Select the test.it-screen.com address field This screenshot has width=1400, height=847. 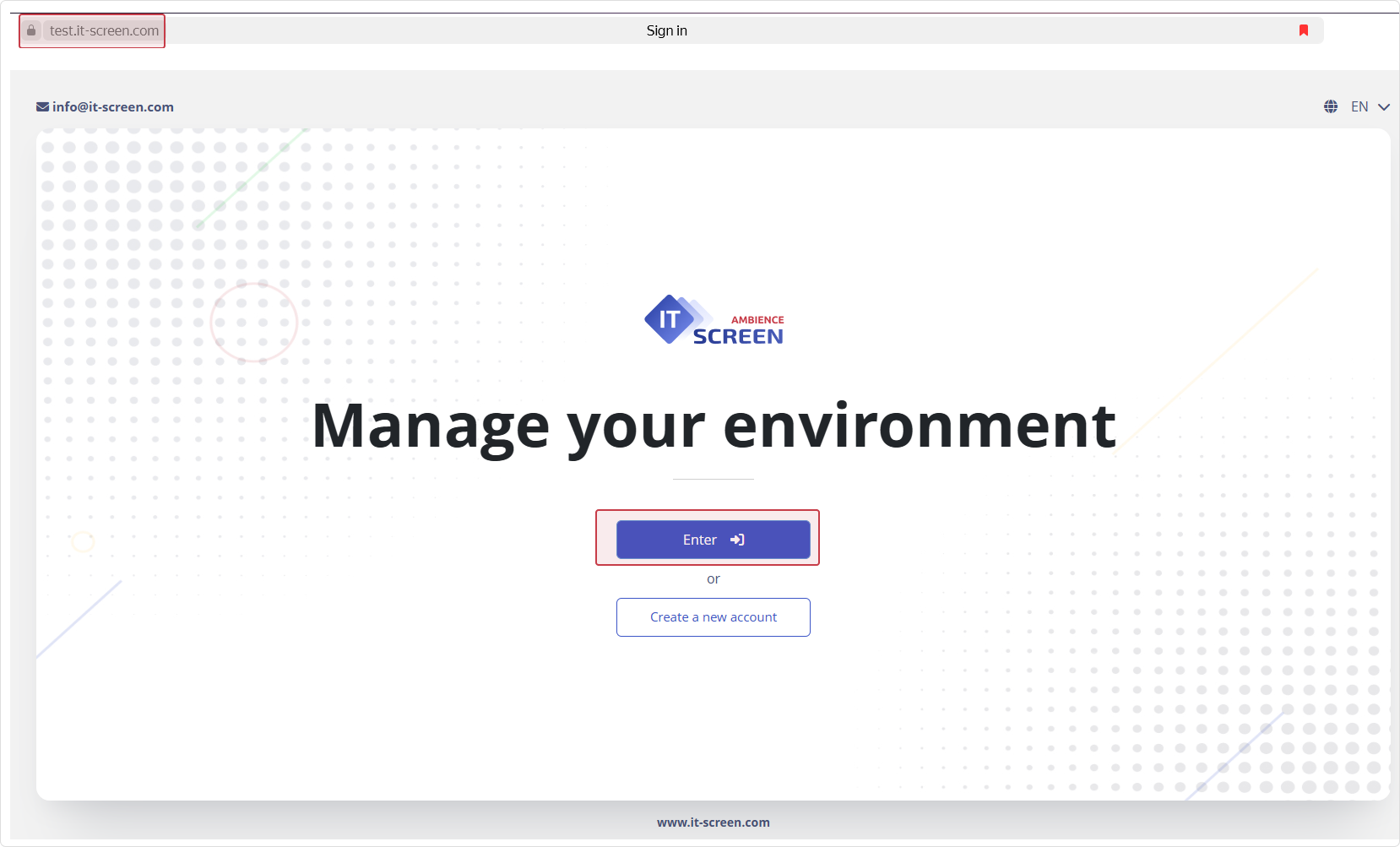click(104, 30)
